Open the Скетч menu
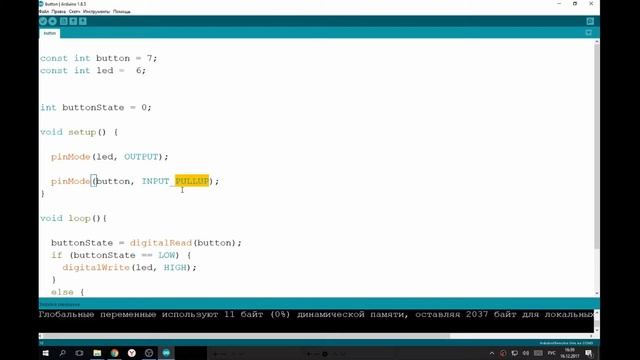 click(74, 12)
